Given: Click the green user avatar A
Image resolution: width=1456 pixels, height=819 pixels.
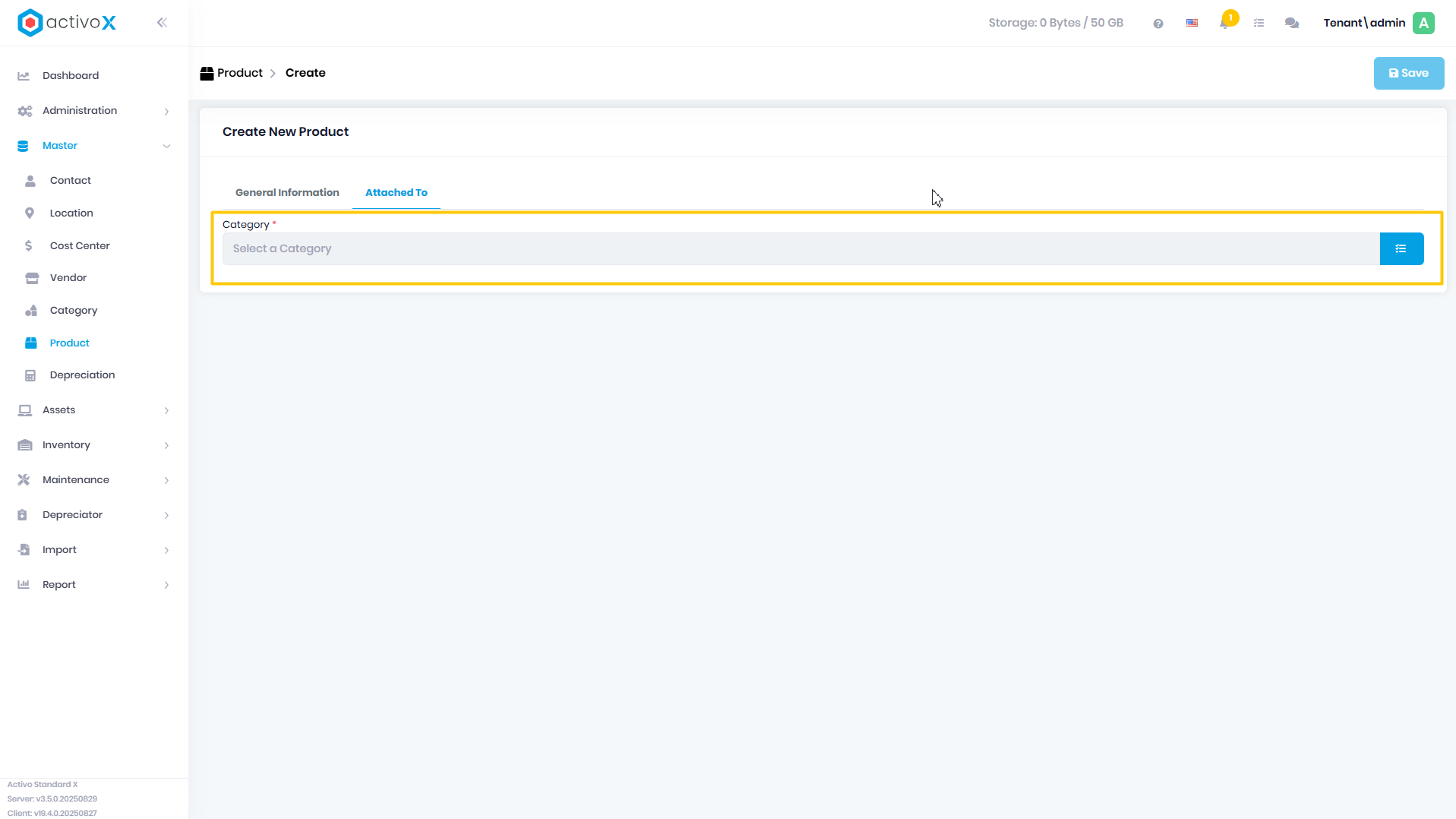Looking at the screenshot, I should (1424, 23).
